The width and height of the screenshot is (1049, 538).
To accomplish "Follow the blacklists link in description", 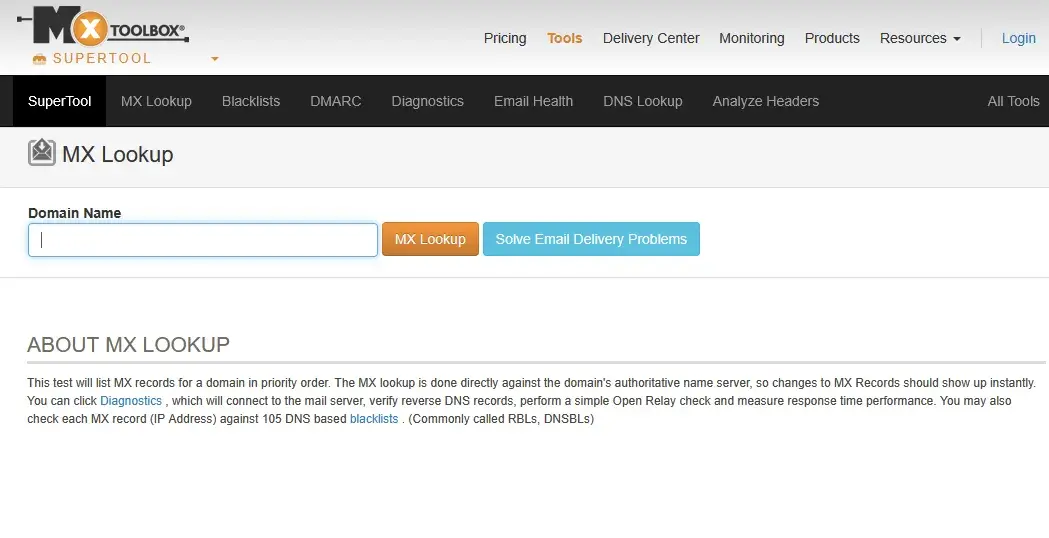I will (x=374, y=419).
